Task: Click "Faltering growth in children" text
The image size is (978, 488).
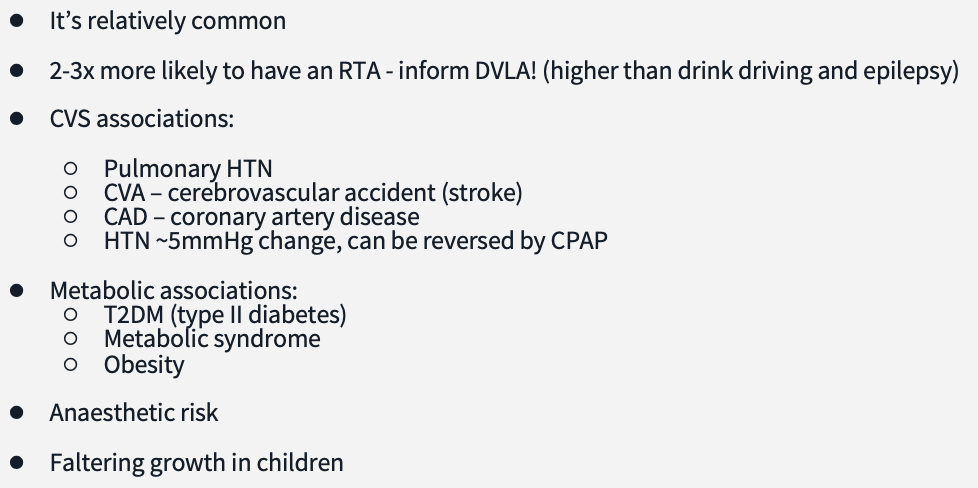Action: click(x=196, y=462)
